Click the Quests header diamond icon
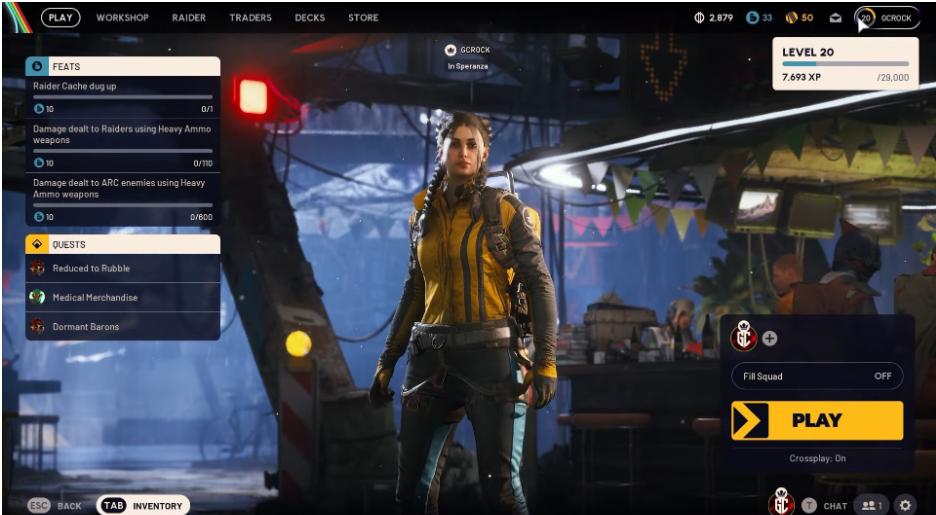The image size is (936, 515). click(x=37, y=244)
